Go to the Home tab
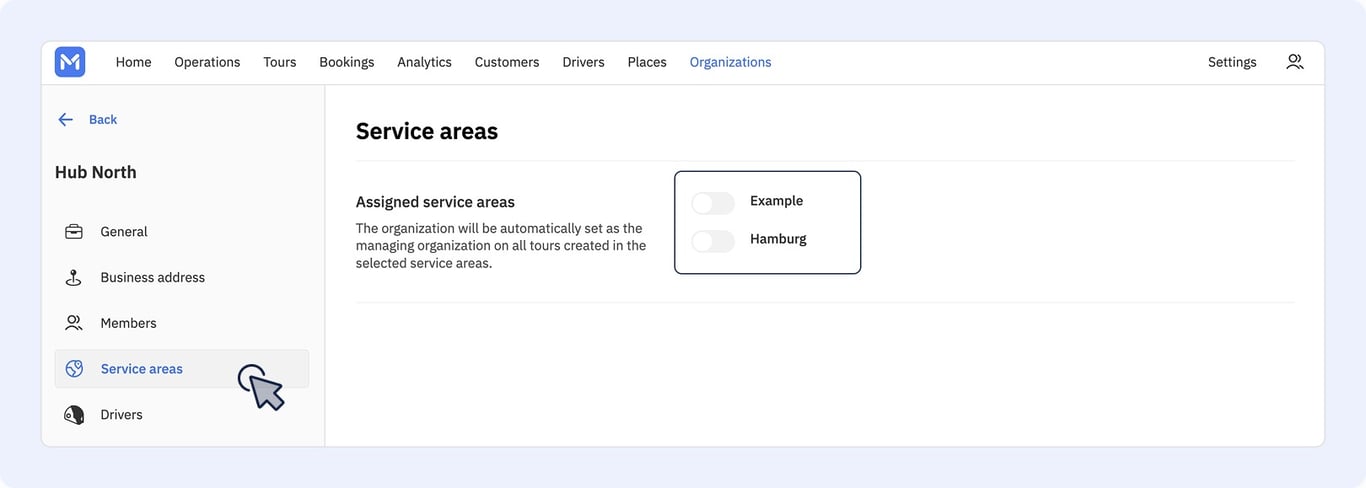Image resolution: width=1366 pixels, height=488 pixels. point(133,62)
